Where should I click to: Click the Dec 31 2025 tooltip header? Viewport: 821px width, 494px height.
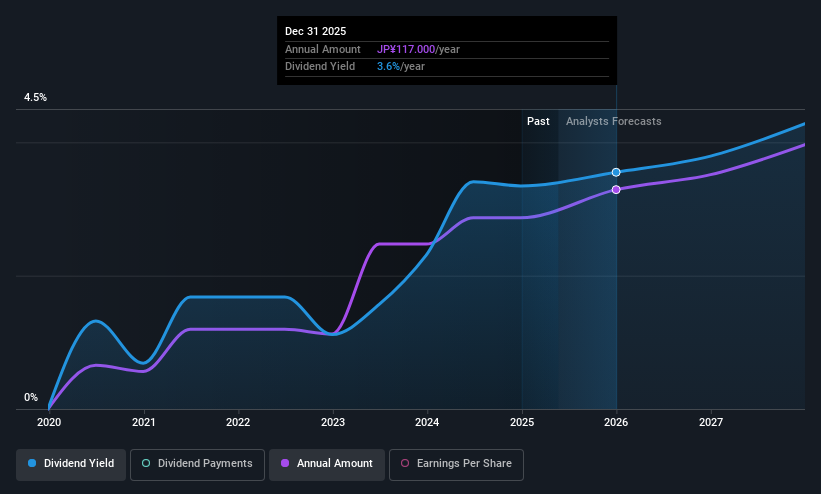tap(316, 31)
